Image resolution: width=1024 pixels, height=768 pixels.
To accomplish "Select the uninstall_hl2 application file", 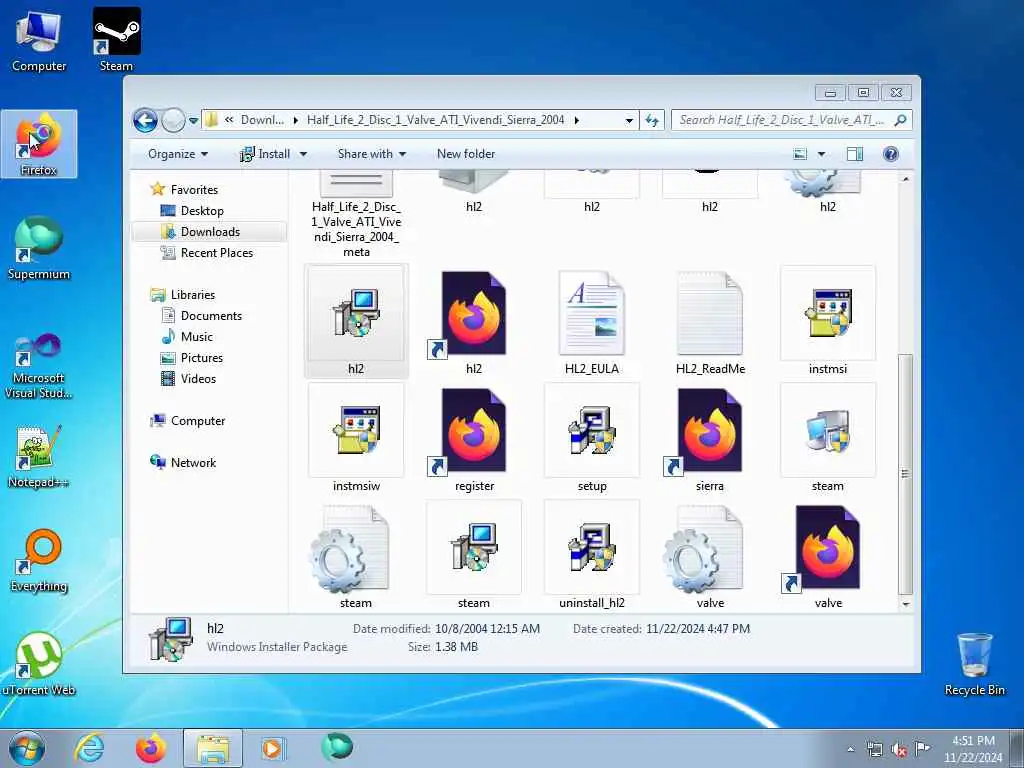I will click(x=592, y=554).
